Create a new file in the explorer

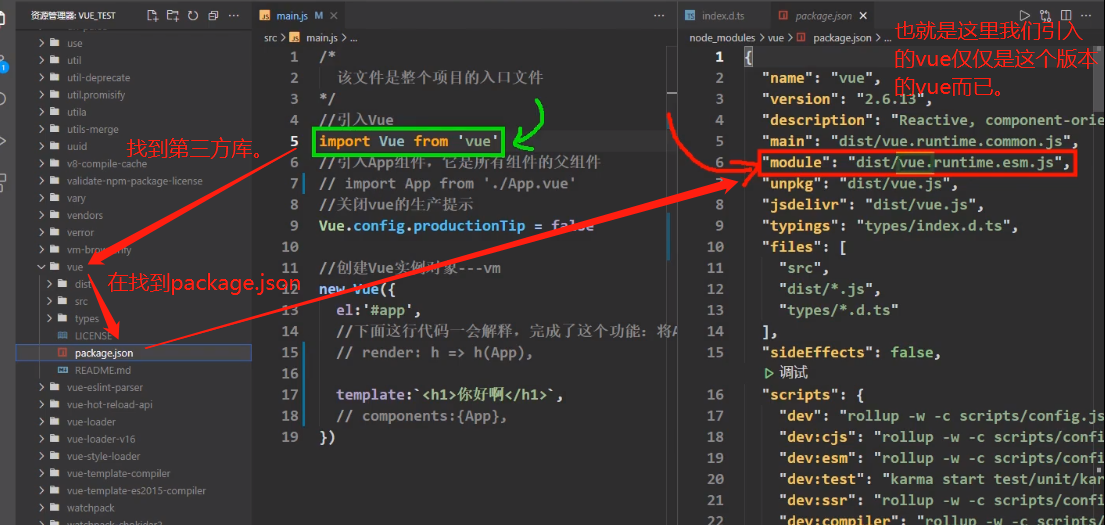pos(152,15)
